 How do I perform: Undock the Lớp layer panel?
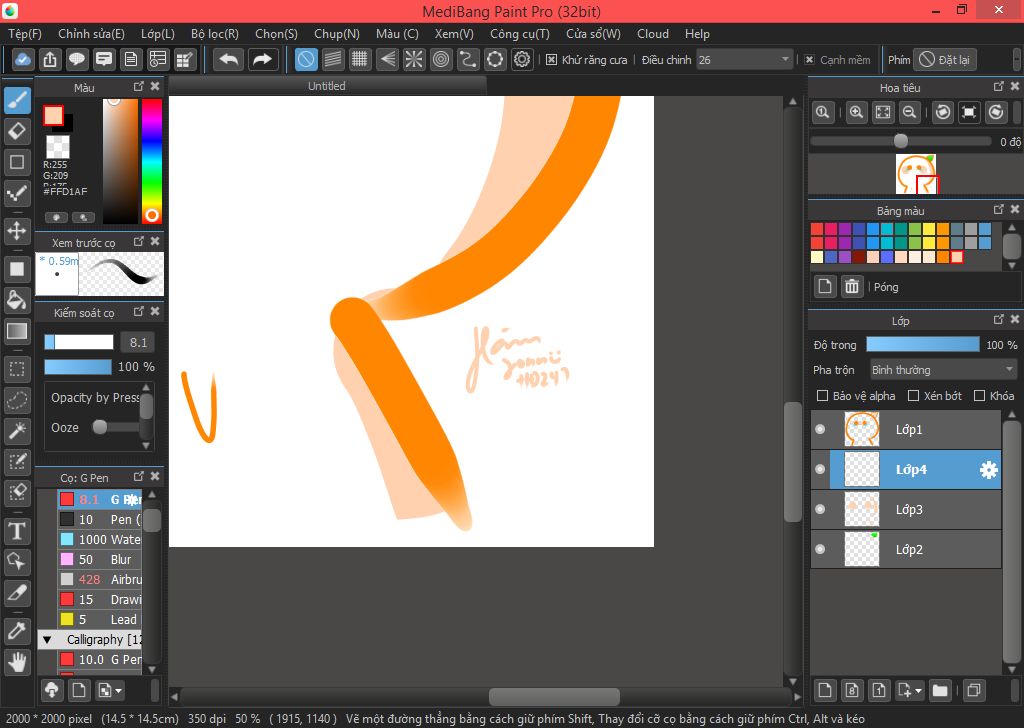999,319
